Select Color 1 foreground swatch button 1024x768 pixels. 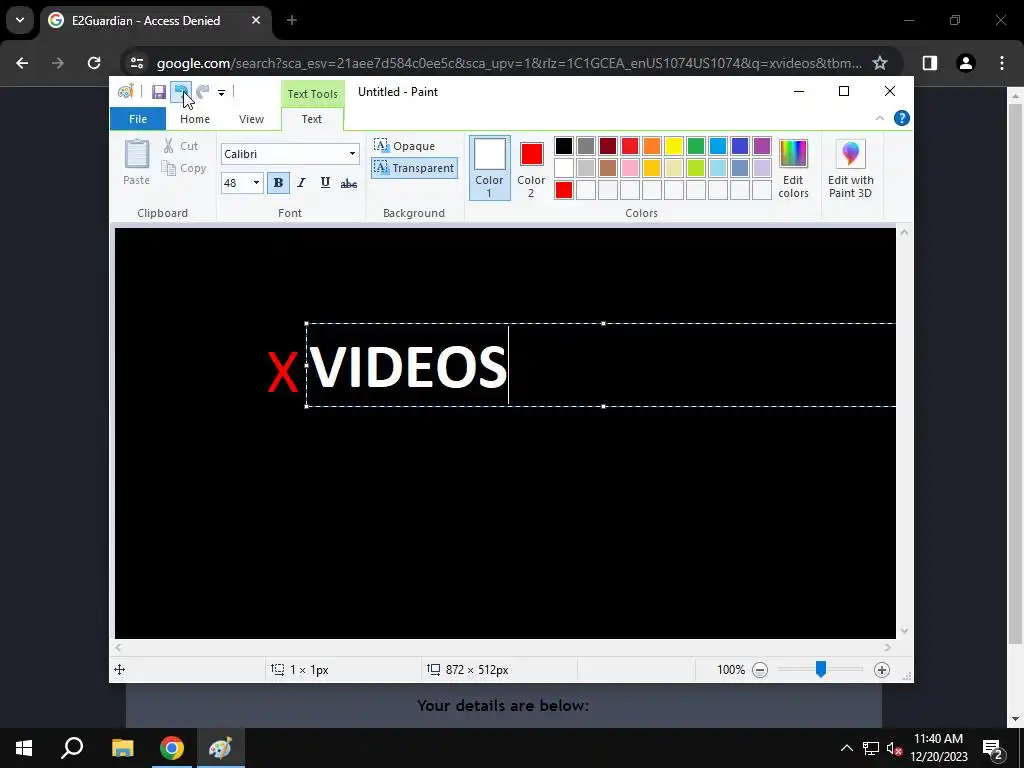point(489,168)
